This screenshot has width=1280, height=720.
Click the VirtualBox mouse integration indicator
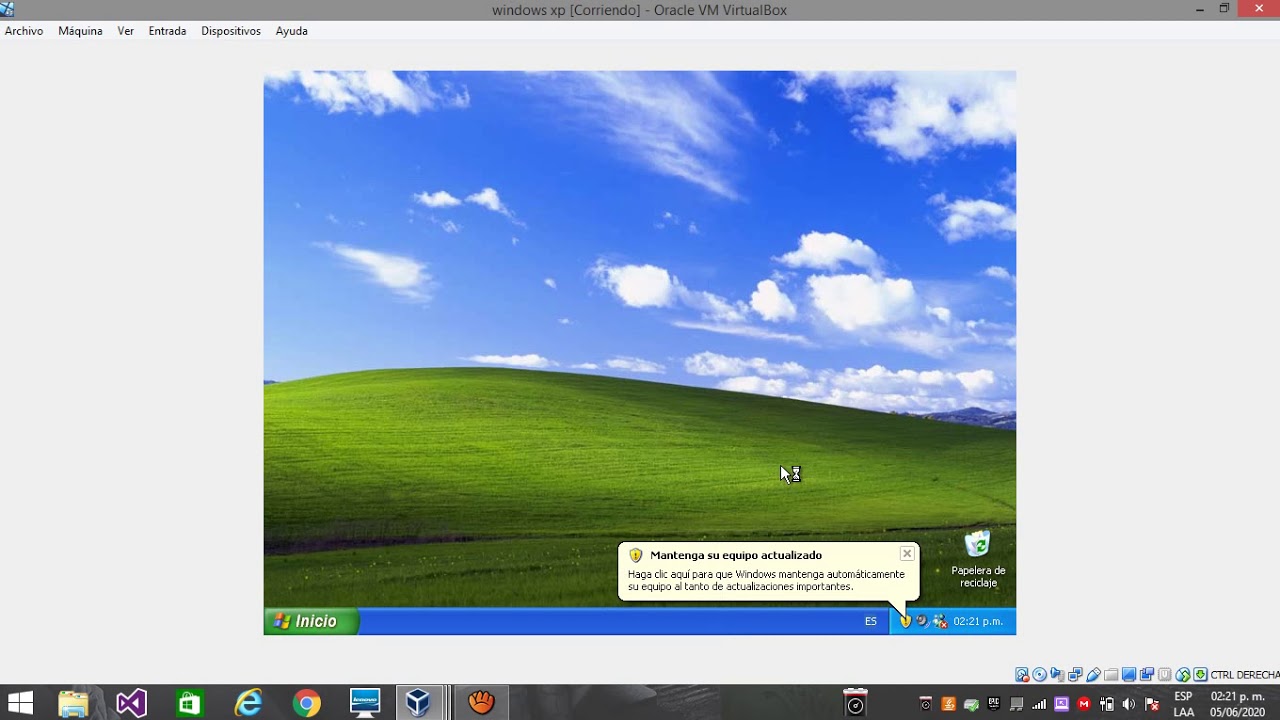click(1183, 675)
